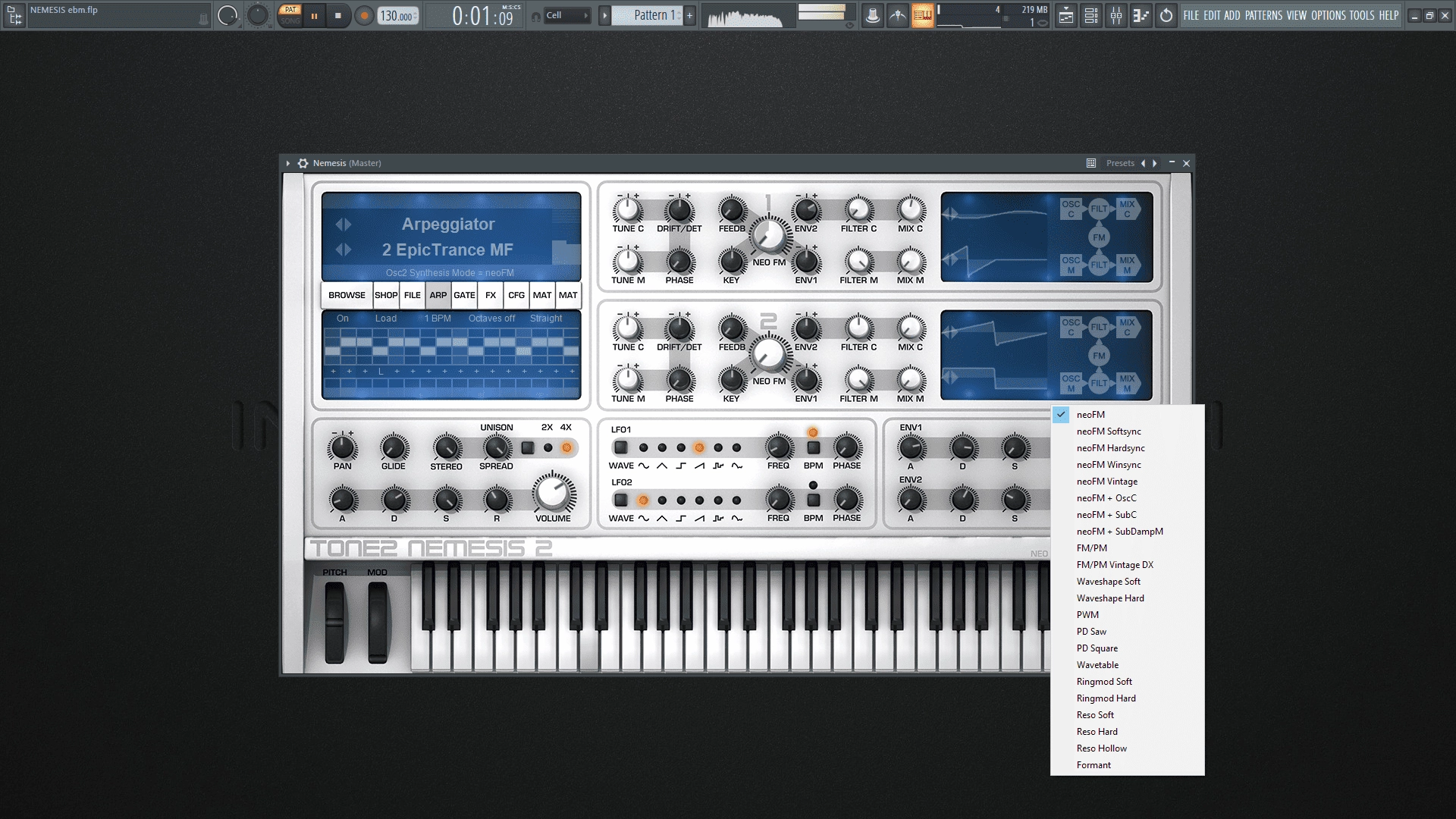The height and width of the screenshot is (819, 1456).
Task: Open the VIEW menu
Action: 1297,15
